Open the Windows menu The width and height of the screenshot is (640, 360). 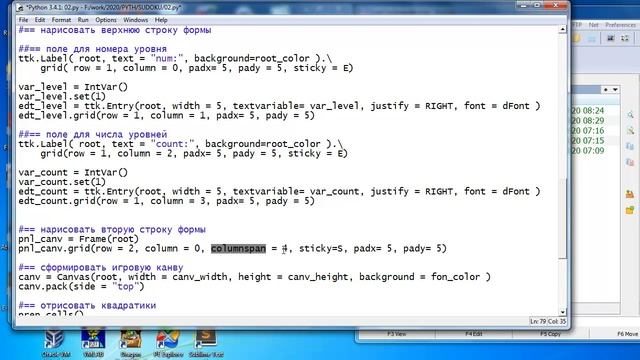(136, 20)
